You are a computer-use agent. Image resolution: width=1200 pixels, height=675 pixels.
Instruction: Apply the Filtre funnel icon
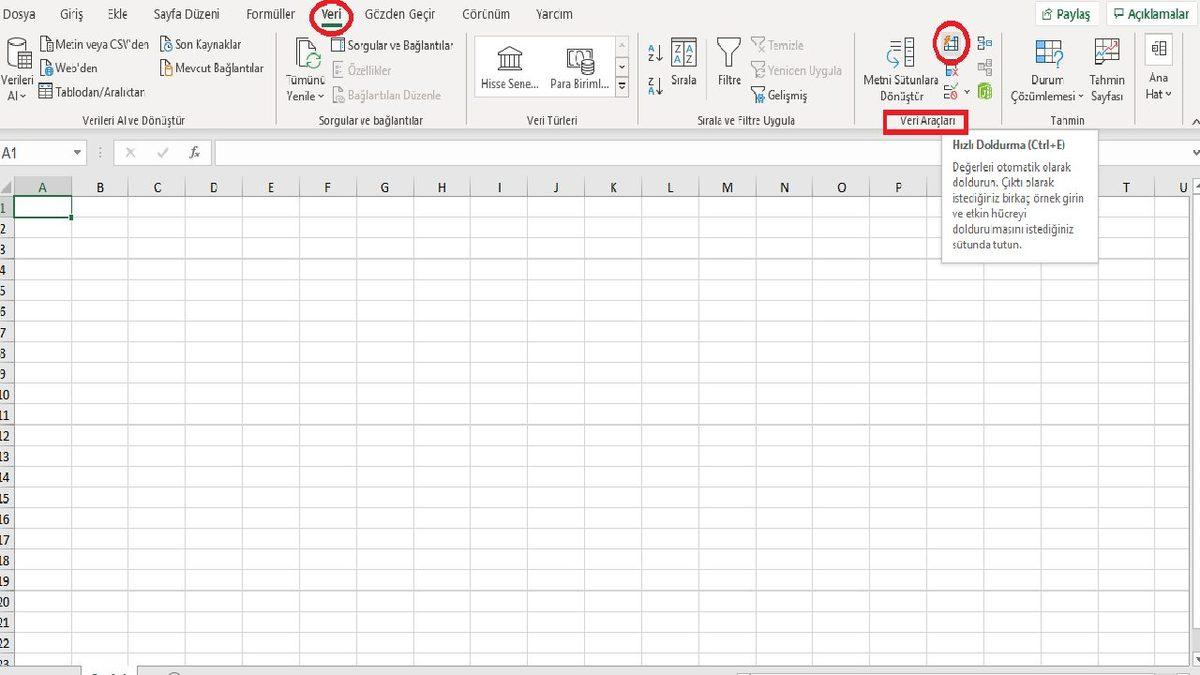point(728,55)
